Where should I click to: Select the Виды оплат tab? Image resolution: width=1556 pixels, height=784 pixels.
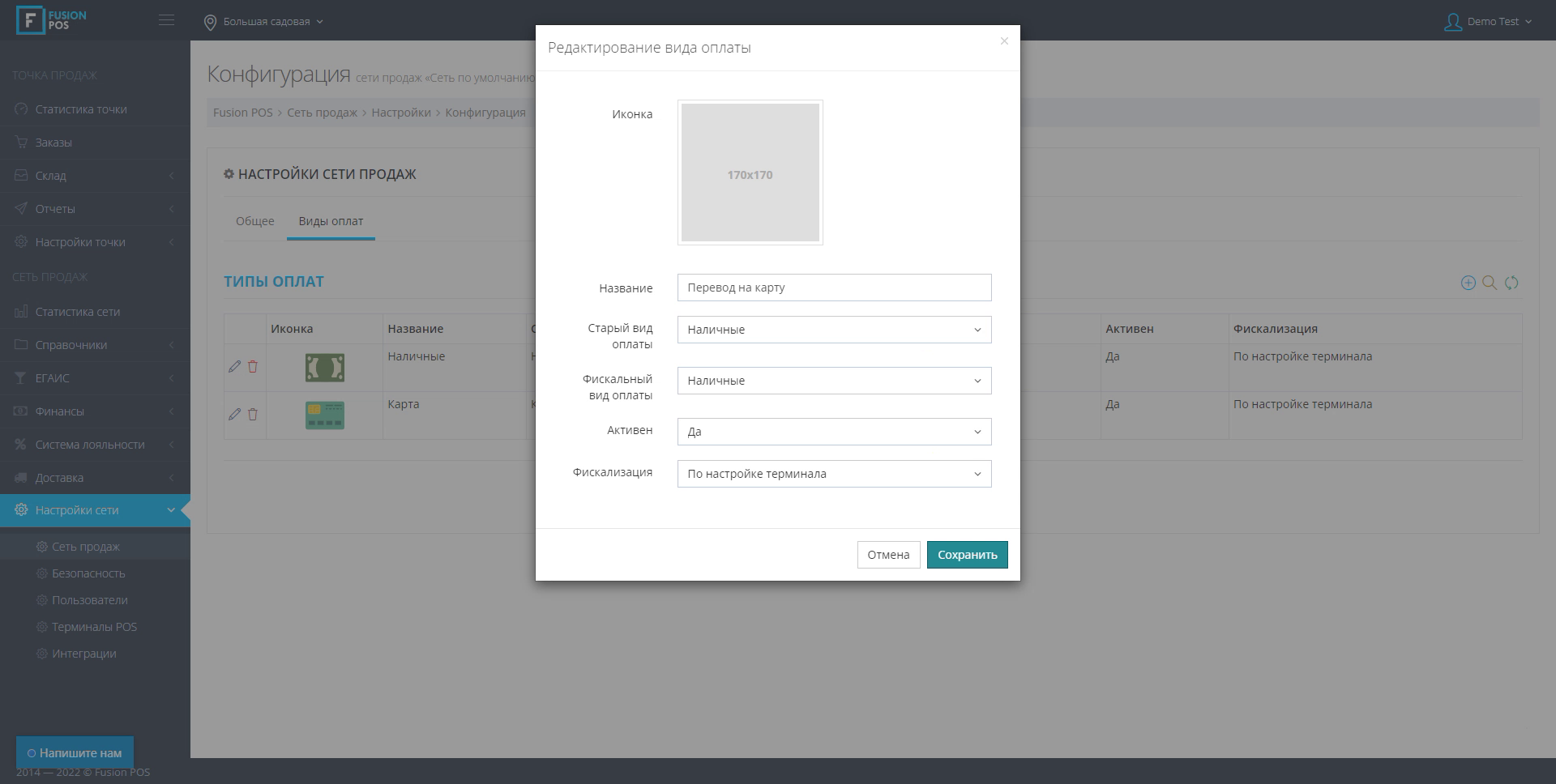(x=331, y=221)
